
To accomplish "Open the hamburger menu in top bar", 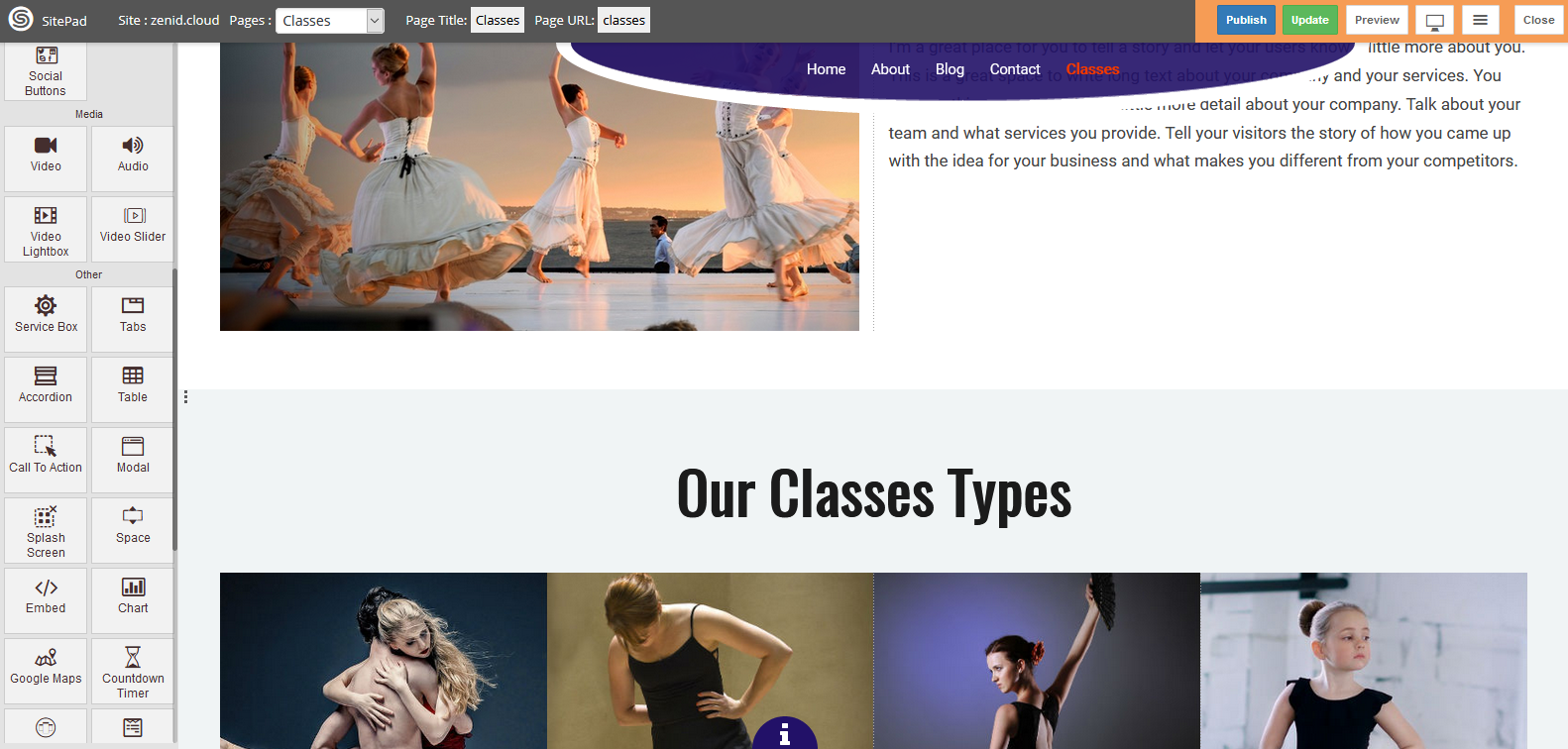I will 1480,20.
